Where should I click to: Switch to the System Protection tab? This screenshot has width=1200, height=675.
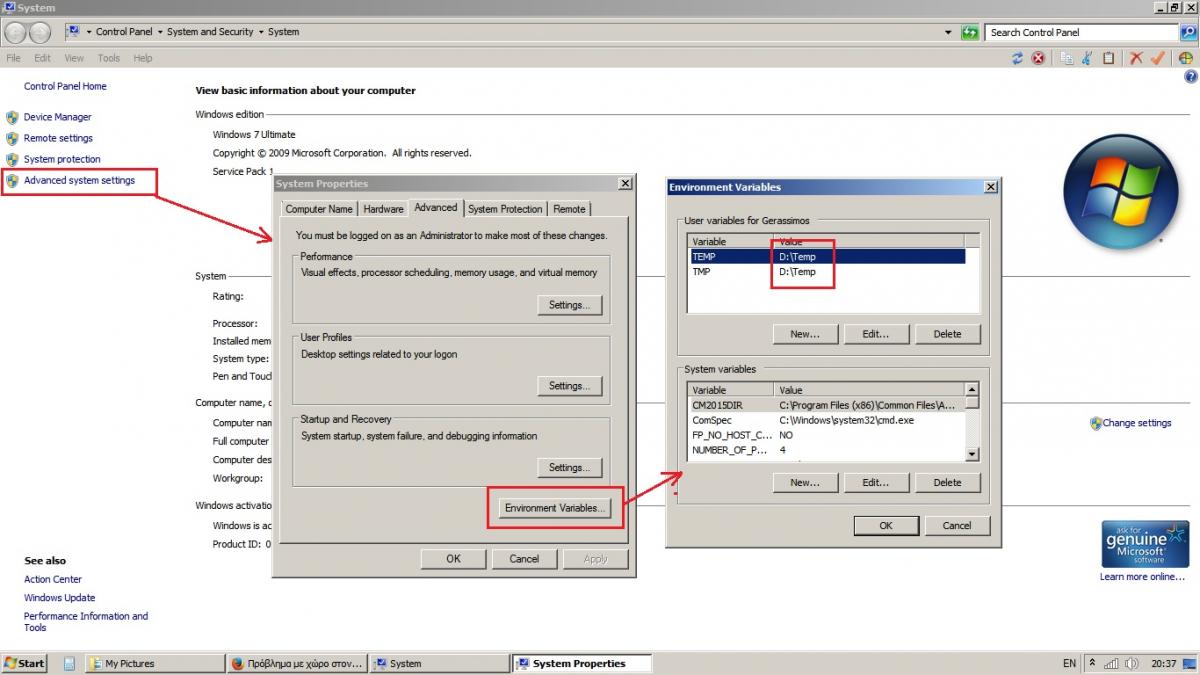point(505,209)
